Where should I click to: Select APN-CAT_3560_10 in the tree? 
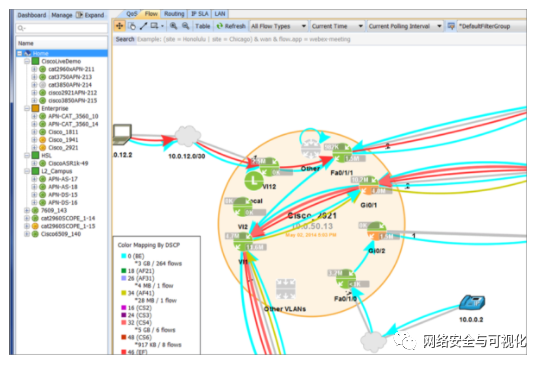pos(73,116)
